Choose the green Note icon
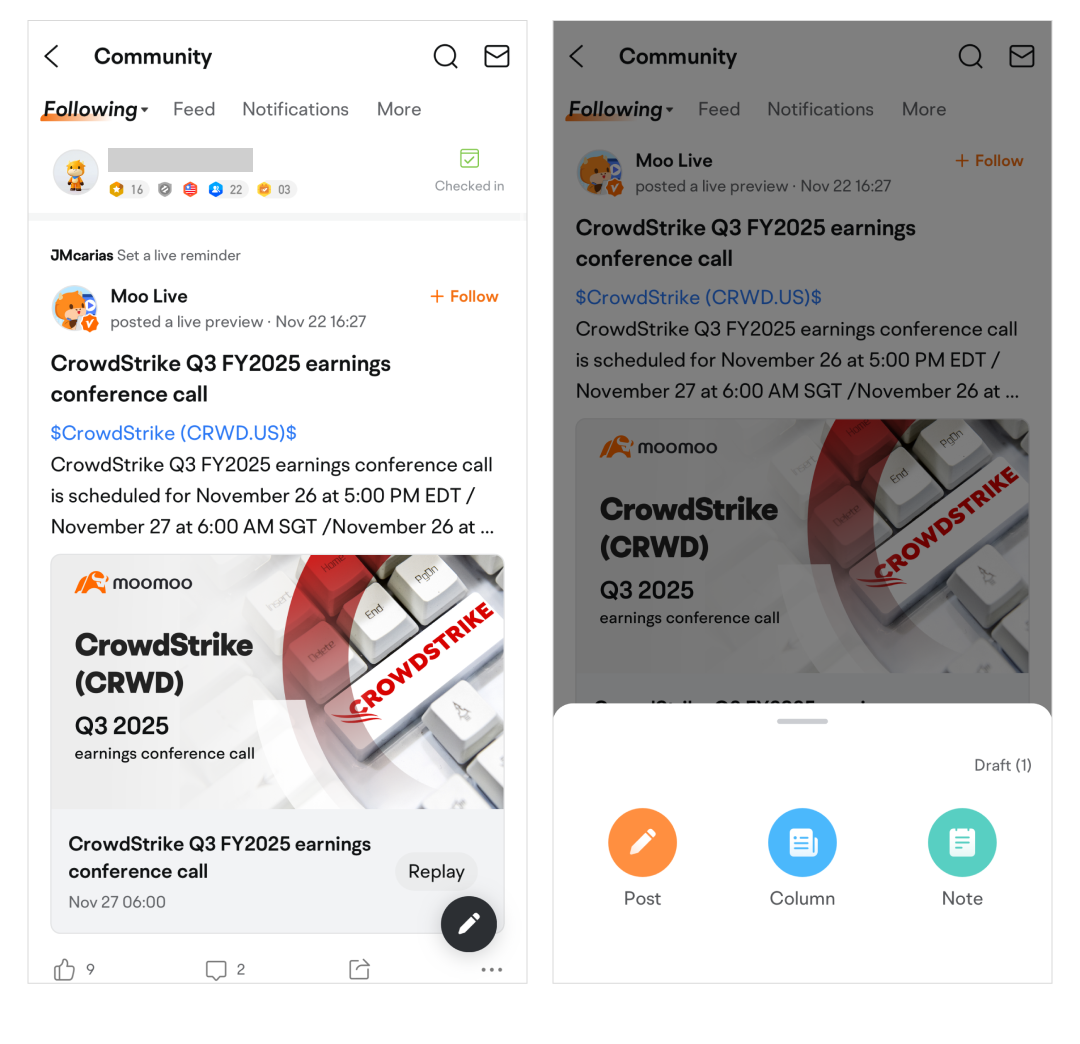 [x=962, y=842]
